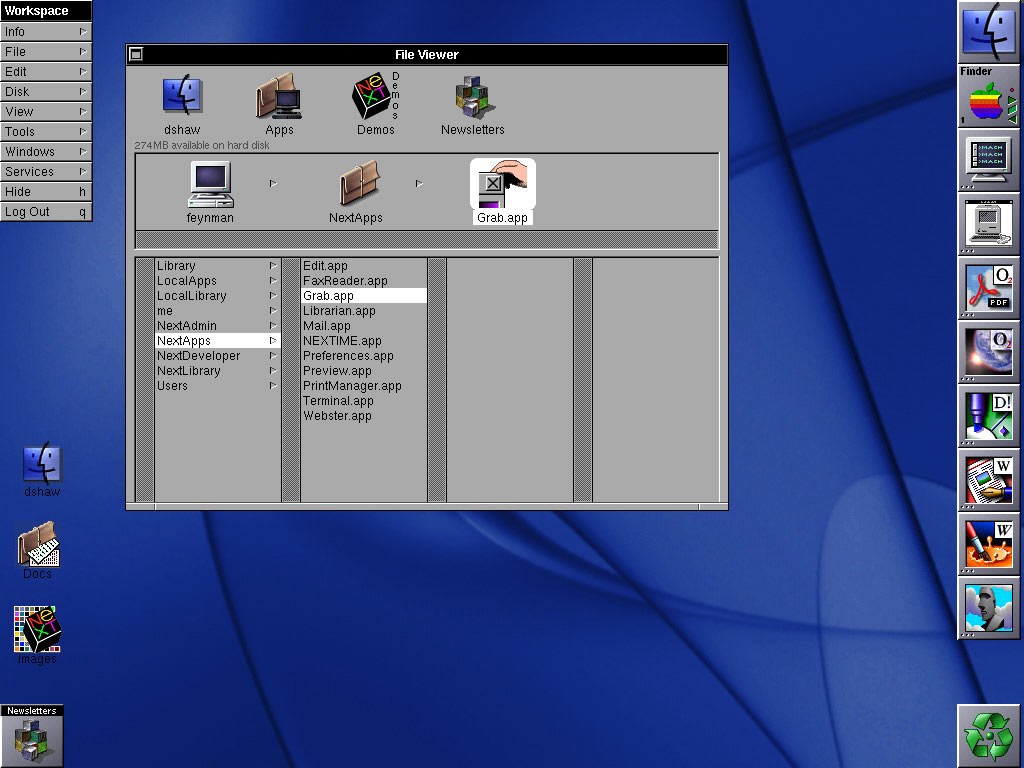Open the Edit menu

[x=46, y=72]
